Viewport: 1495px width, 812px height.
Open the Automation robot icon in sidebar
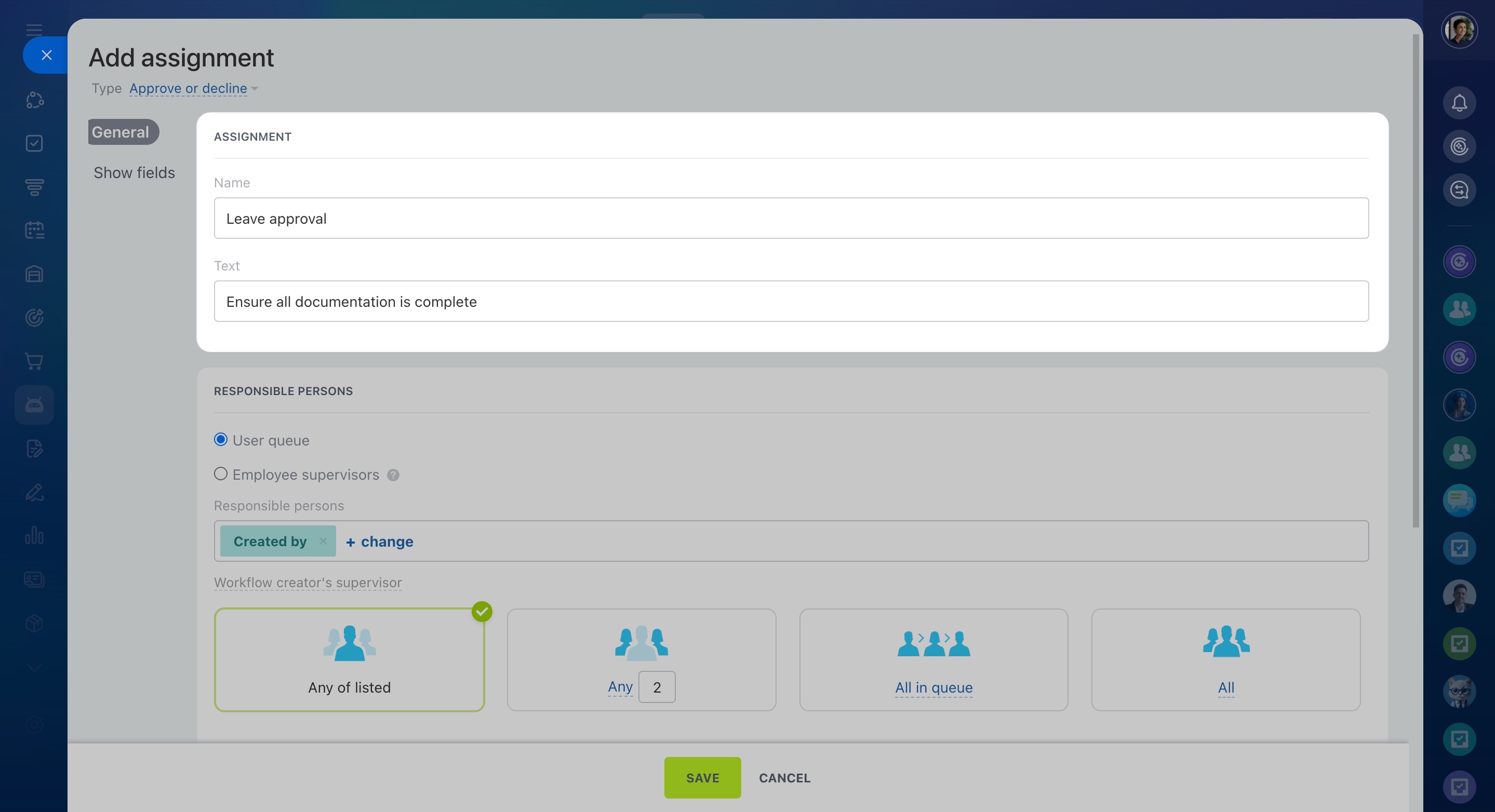click(x=34, y=405)
